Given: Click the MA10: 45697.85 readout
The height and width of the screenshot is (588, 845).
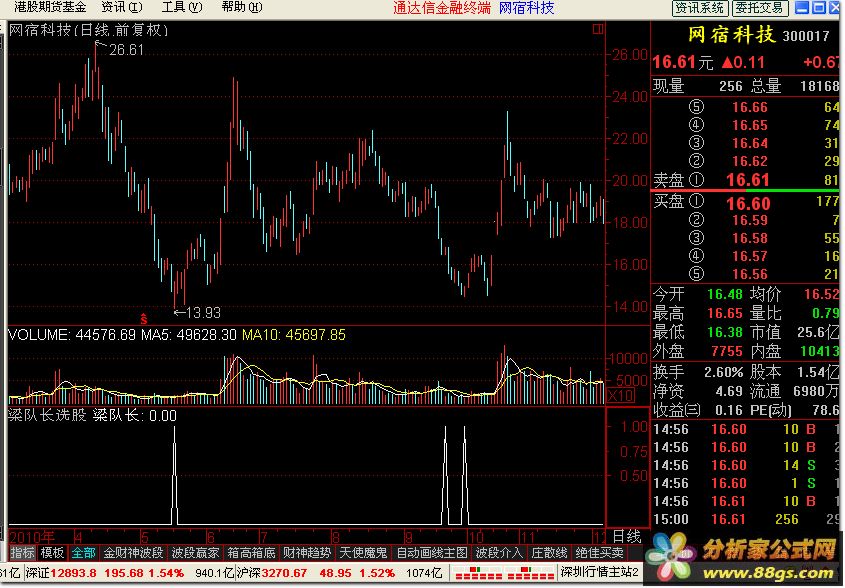Looking at the screenshot, I should tap(294, 335).
